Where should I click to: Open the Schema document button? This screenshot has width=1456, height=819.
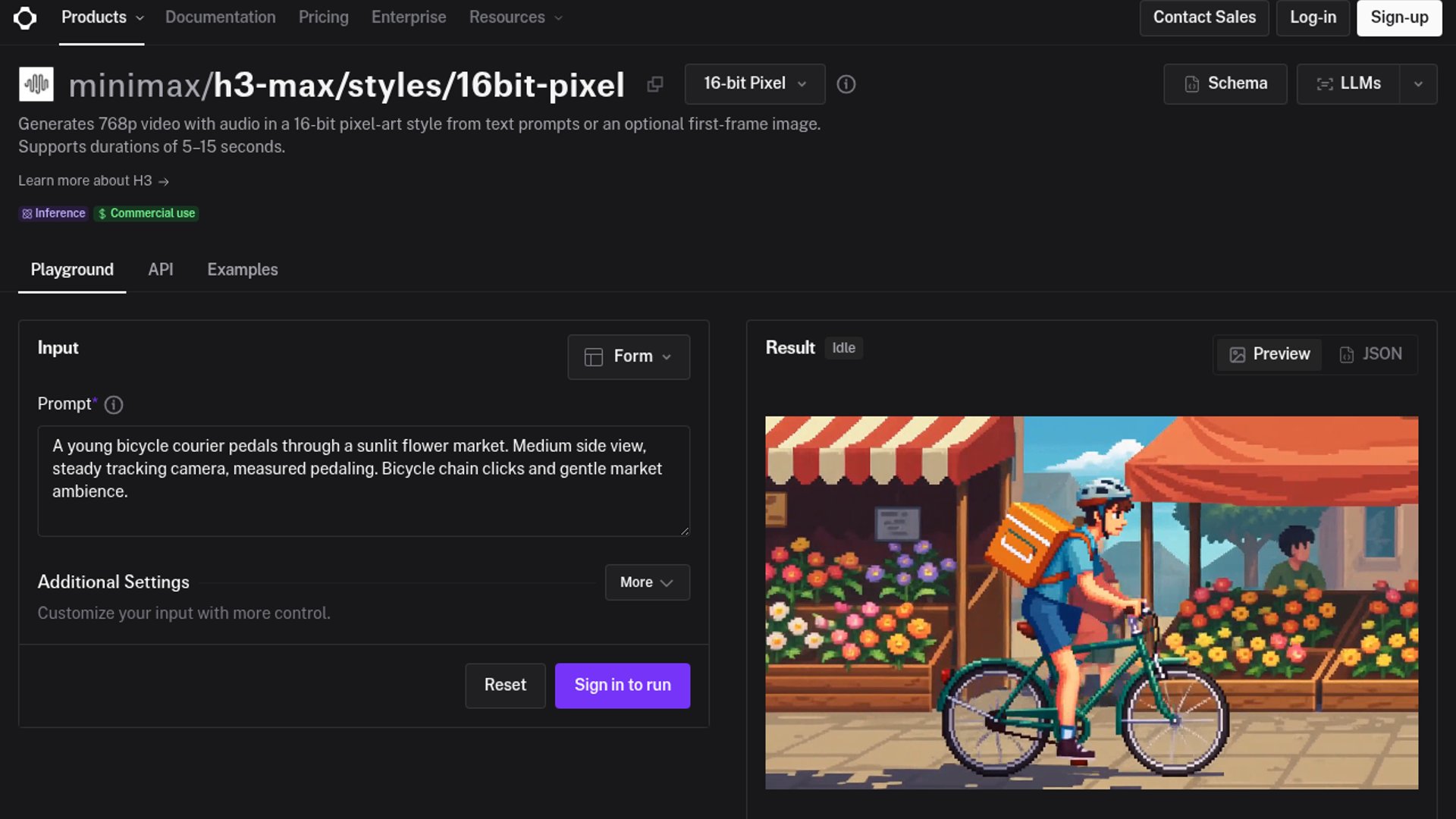[1225, 84]
